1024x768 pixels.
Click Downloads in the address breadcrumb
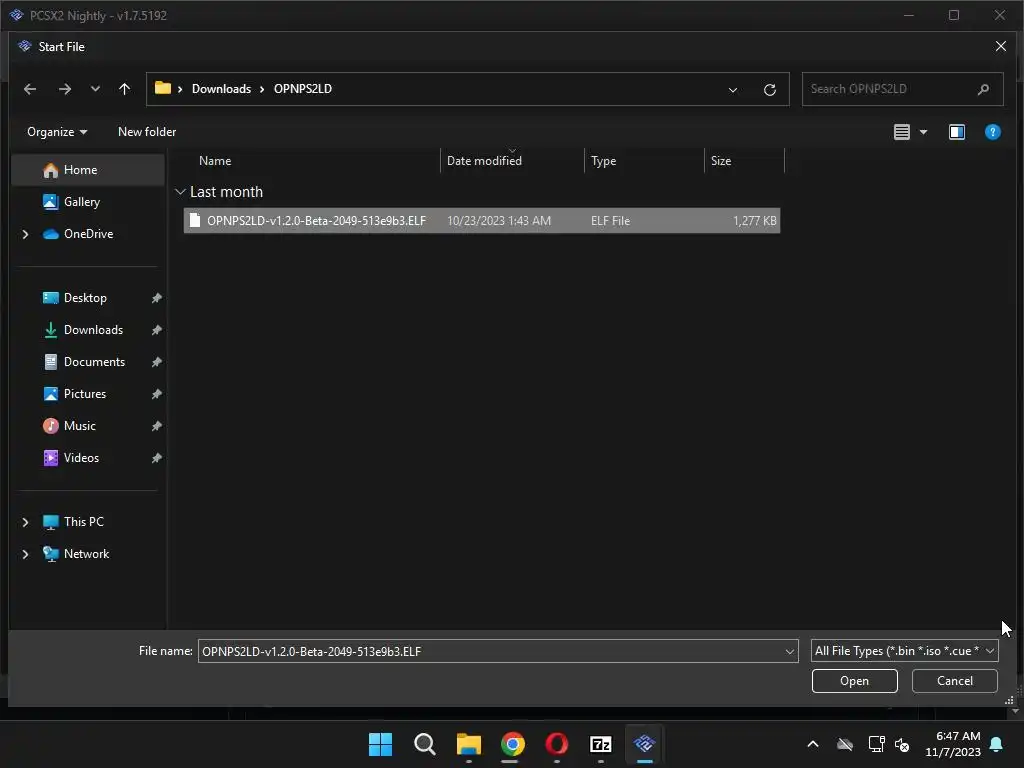tap(221, 89)
